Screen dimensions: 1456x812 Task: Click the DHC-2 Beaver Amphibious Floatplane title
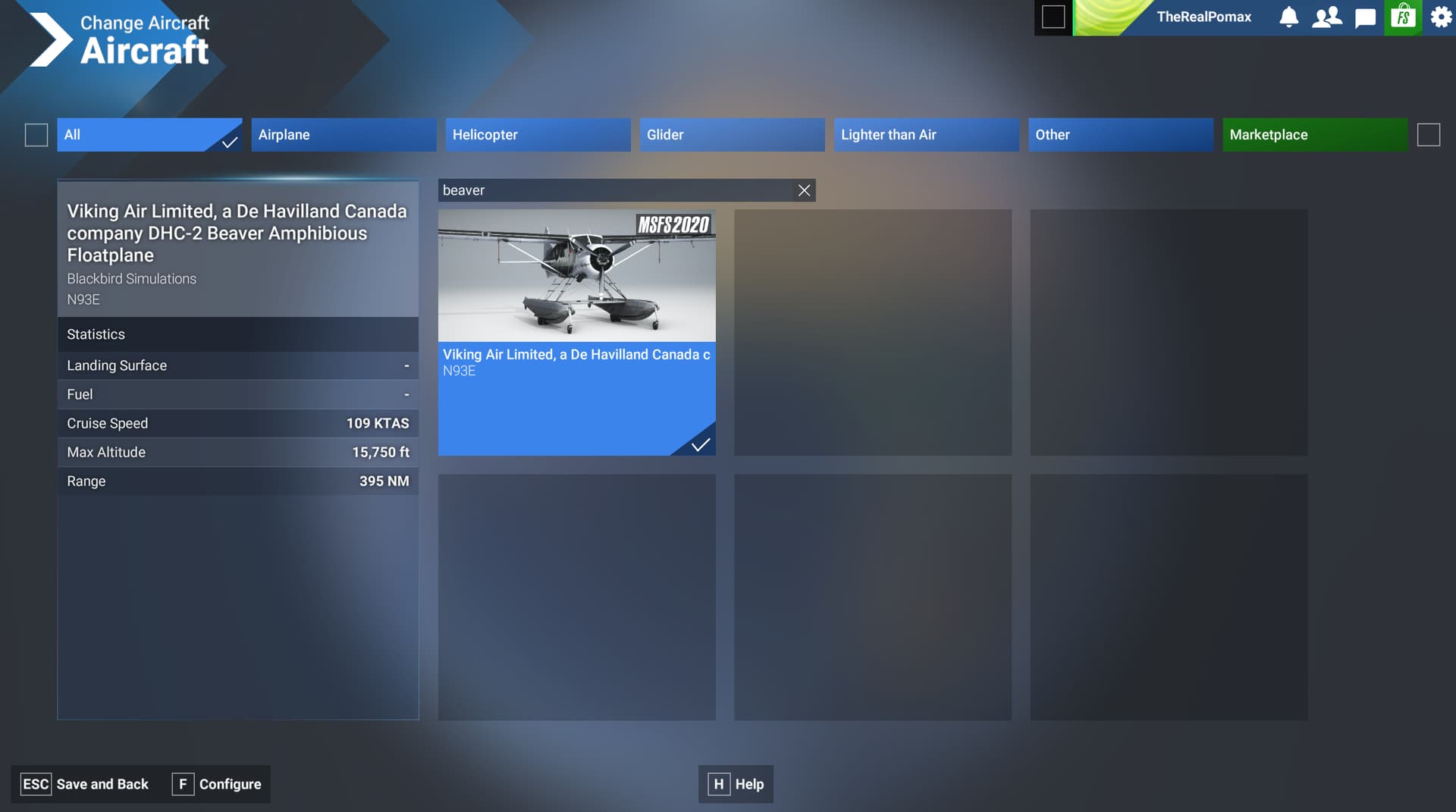[237, 233]
